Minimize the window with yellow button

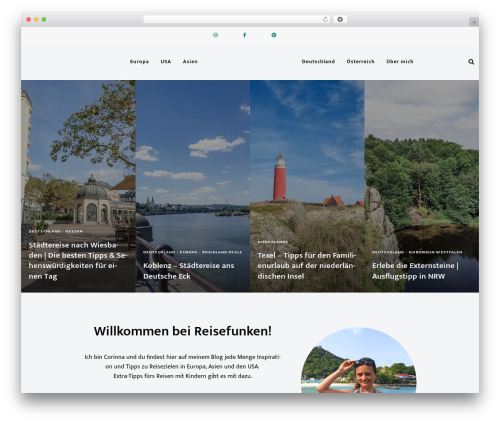[36, 20]
